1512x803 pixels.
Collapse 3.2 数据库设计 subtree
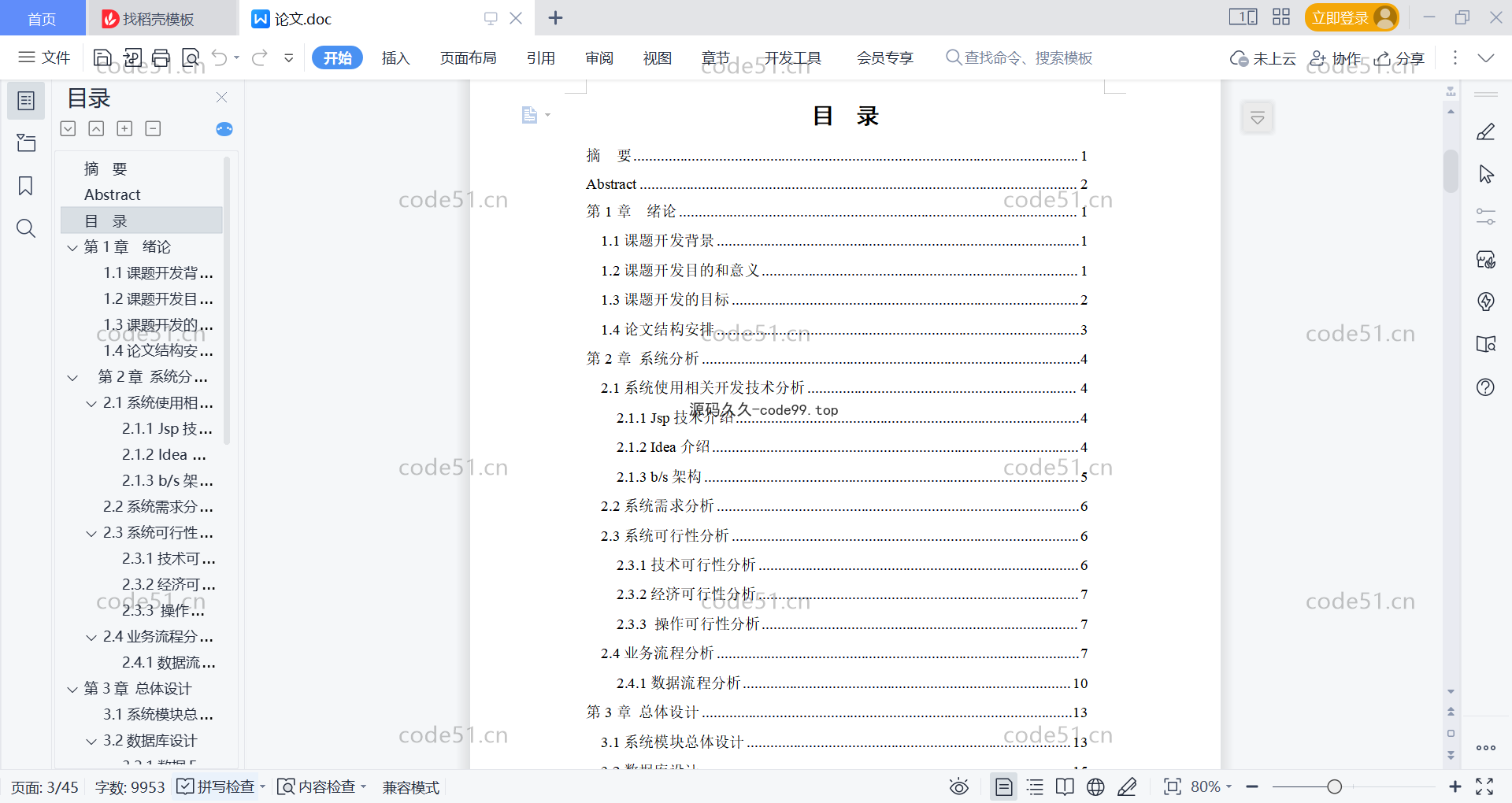tap(91, 741)
